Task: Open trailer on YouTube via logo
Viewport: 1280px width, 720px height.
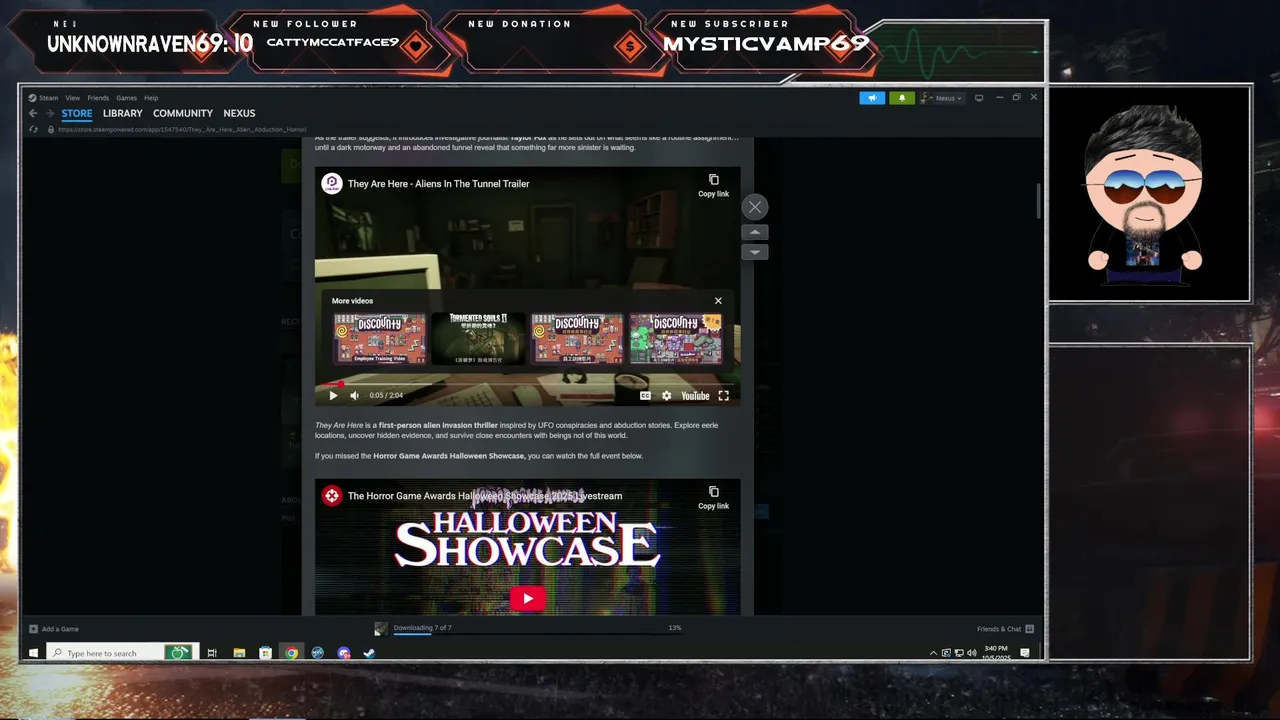Action: click(695, 395)
